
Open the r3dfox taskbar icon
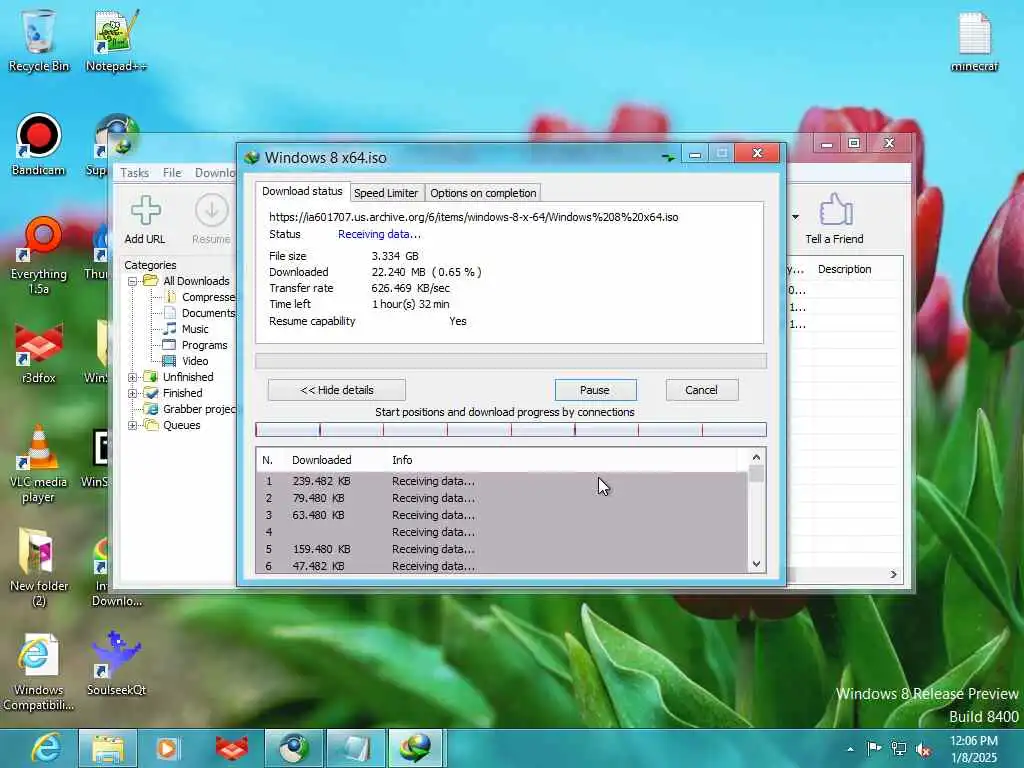click(x=232, y=748)
